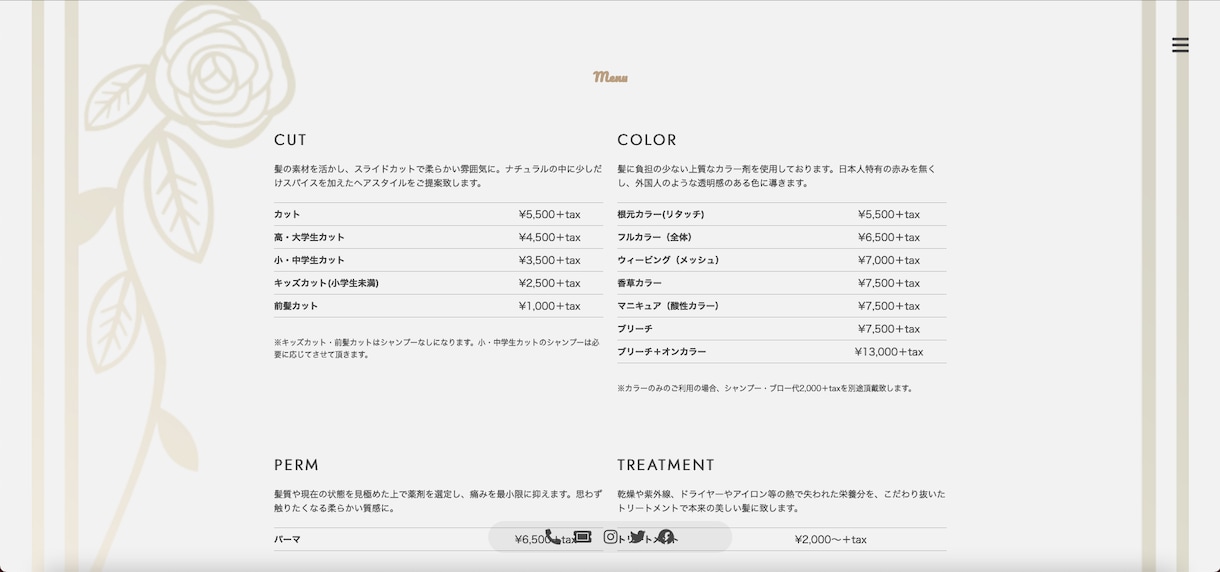Click the カット row label
The height and width of the screenshot is (572, 1220).
(x=287, y=214)
